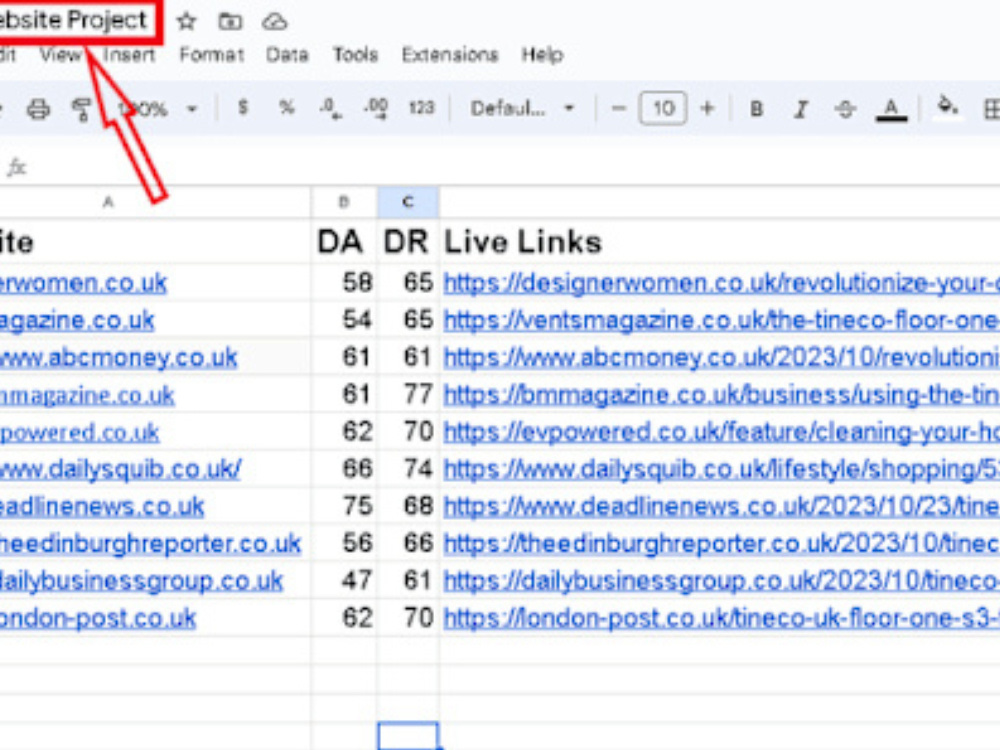Format as currency with dollar icon
This screenshot has width=1000, height=750.
coord(242,108)
